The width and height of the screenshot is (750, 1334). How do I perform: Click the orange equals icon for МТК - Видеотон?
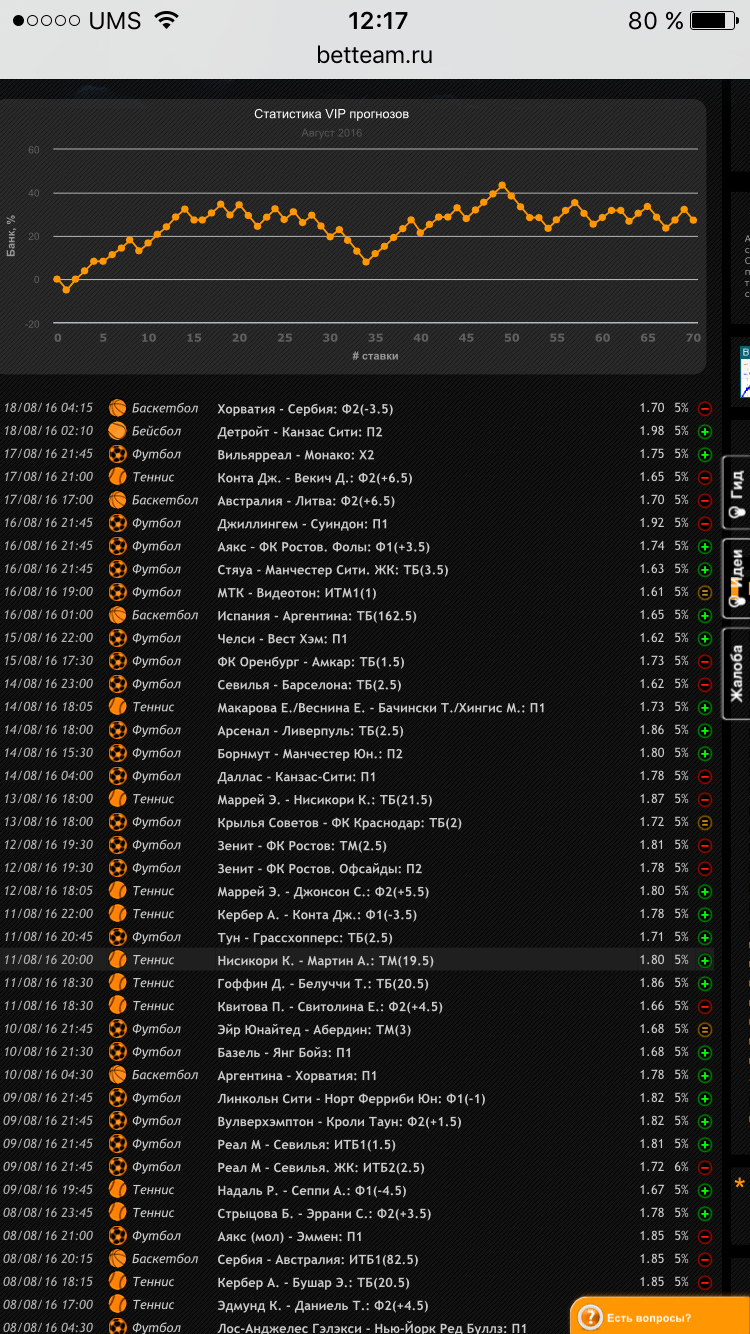705,593
